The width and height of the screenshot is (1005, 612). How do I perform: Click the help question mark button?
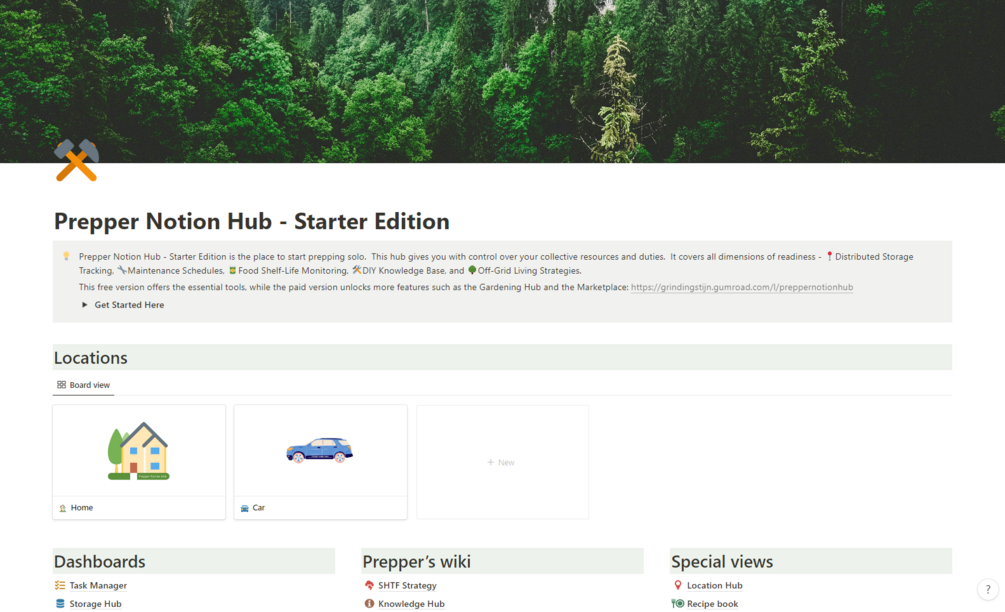point(988,589)
